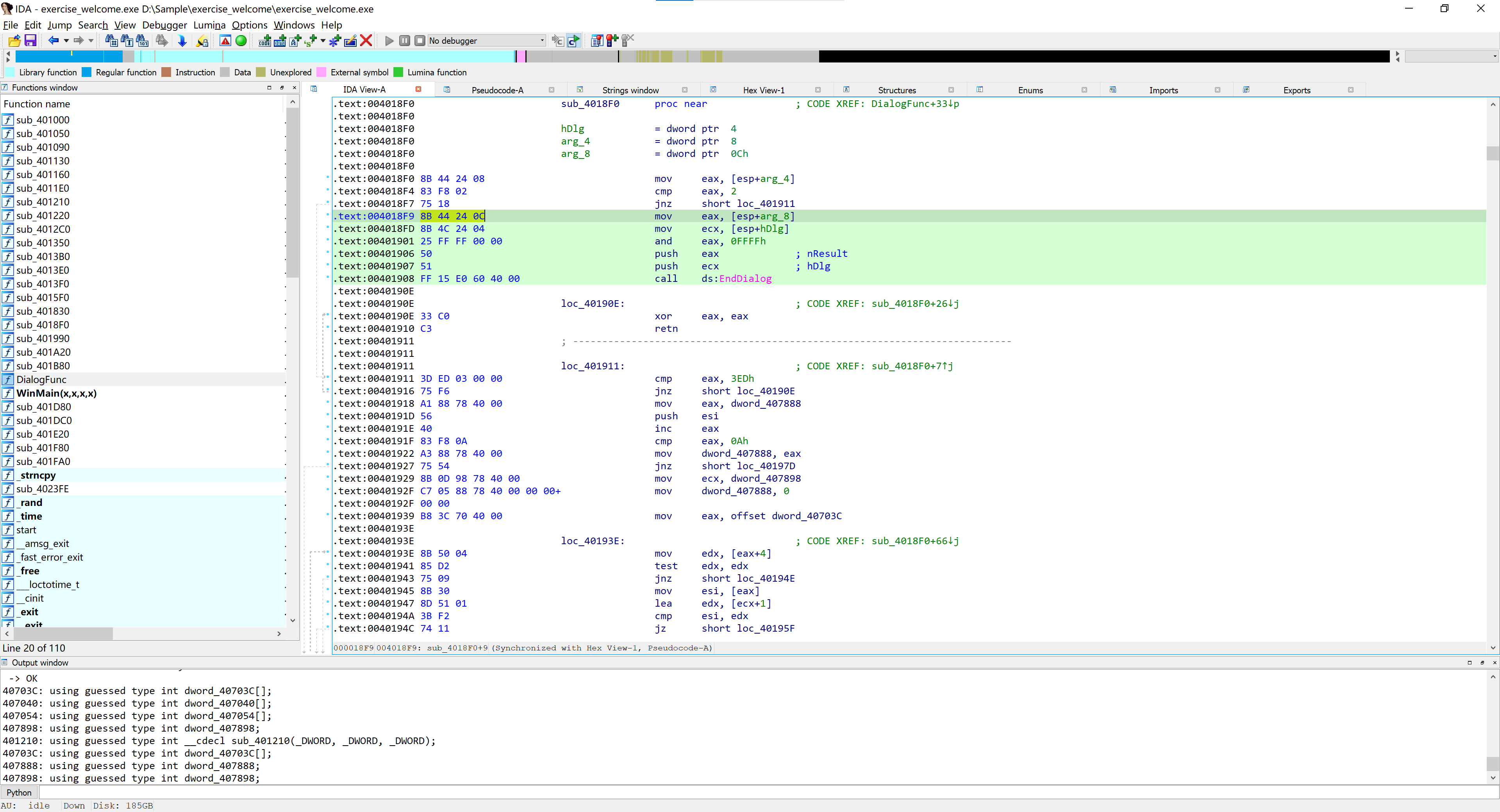The width and height of the screenshot is (1500, 812).
Task: Open the File menu
Action: coord(11,25)
